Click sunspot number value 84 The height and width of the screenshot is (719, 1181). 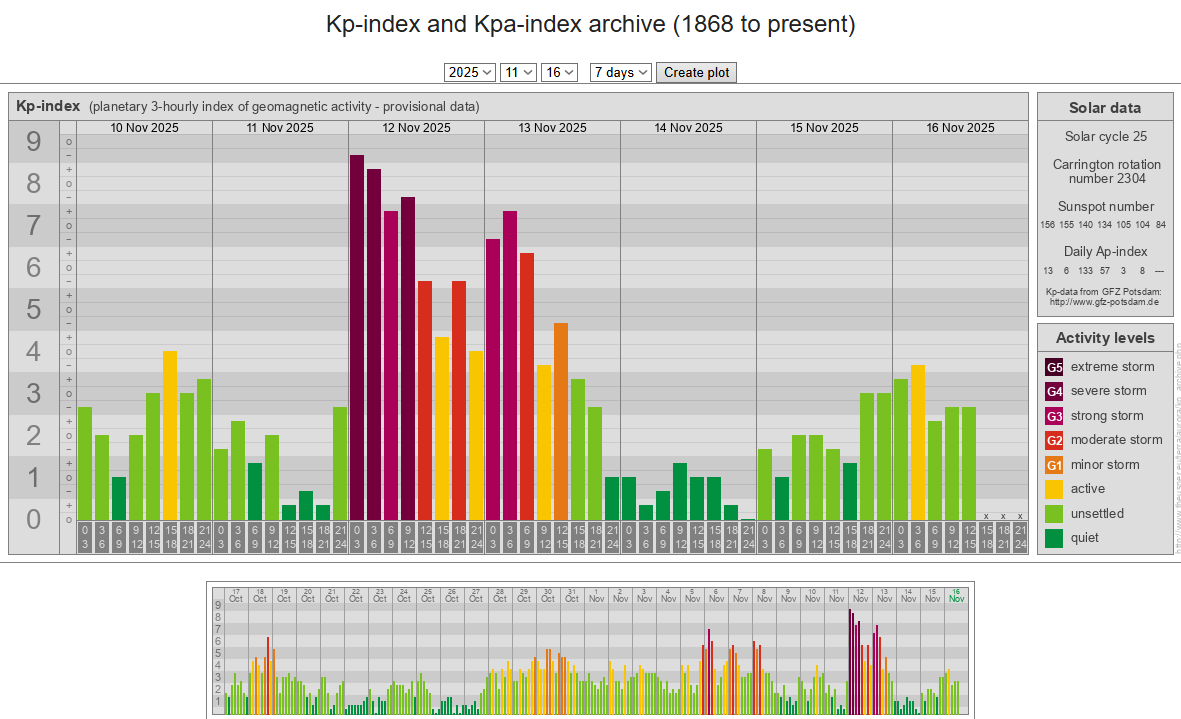(1161, 225)
